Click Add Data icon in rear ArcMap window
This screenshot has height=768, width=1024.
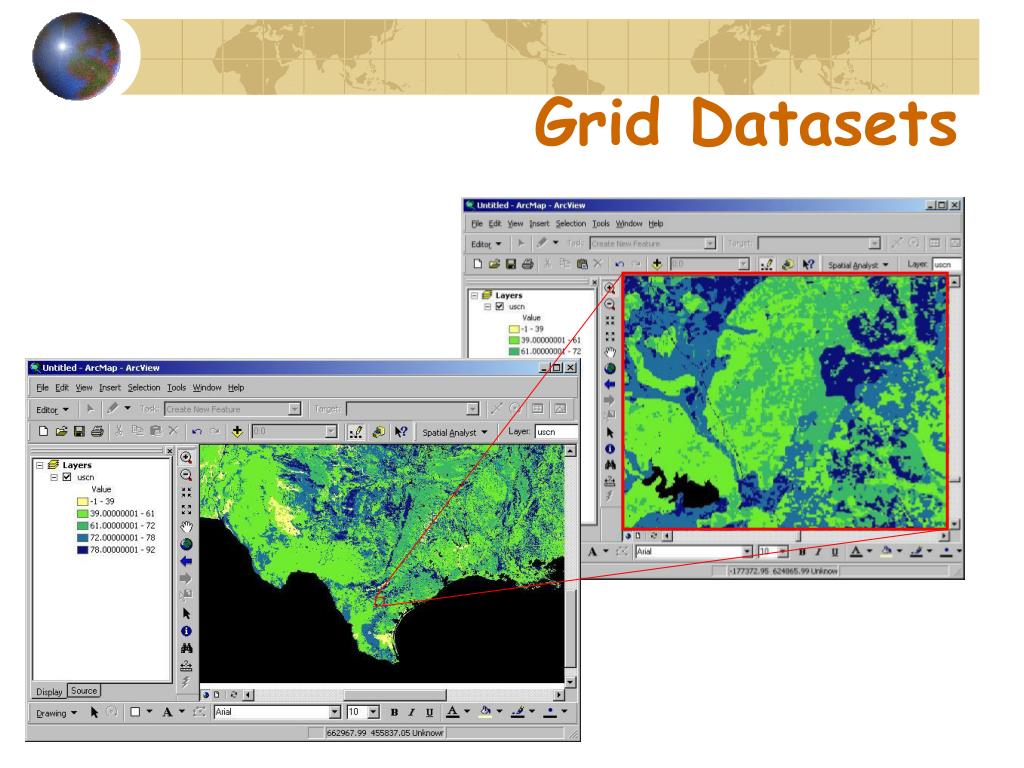657,264
